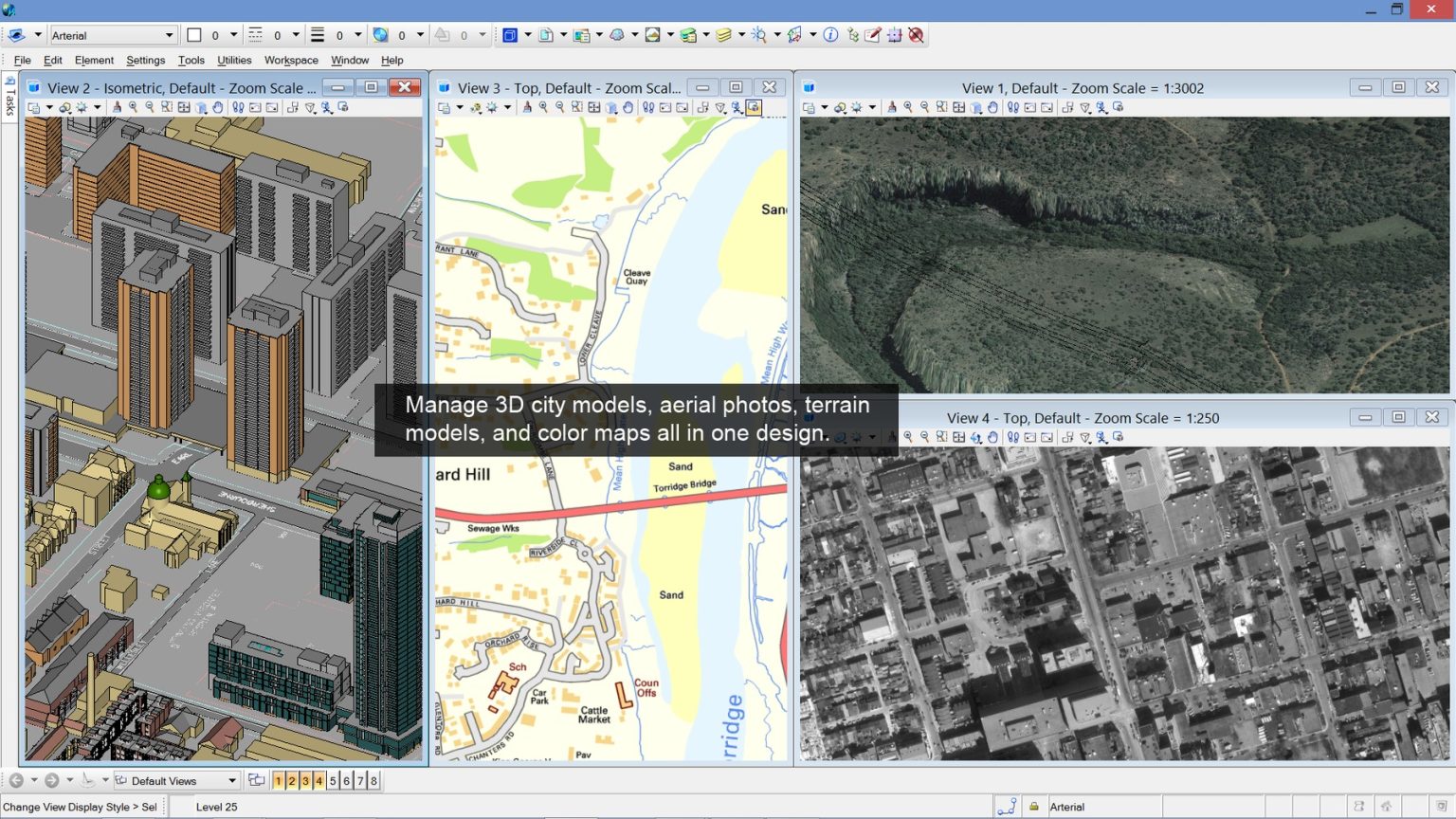Click the Update View brush icon in View 3
This screenshot has width=1456, height=819.
coord(527,108)
